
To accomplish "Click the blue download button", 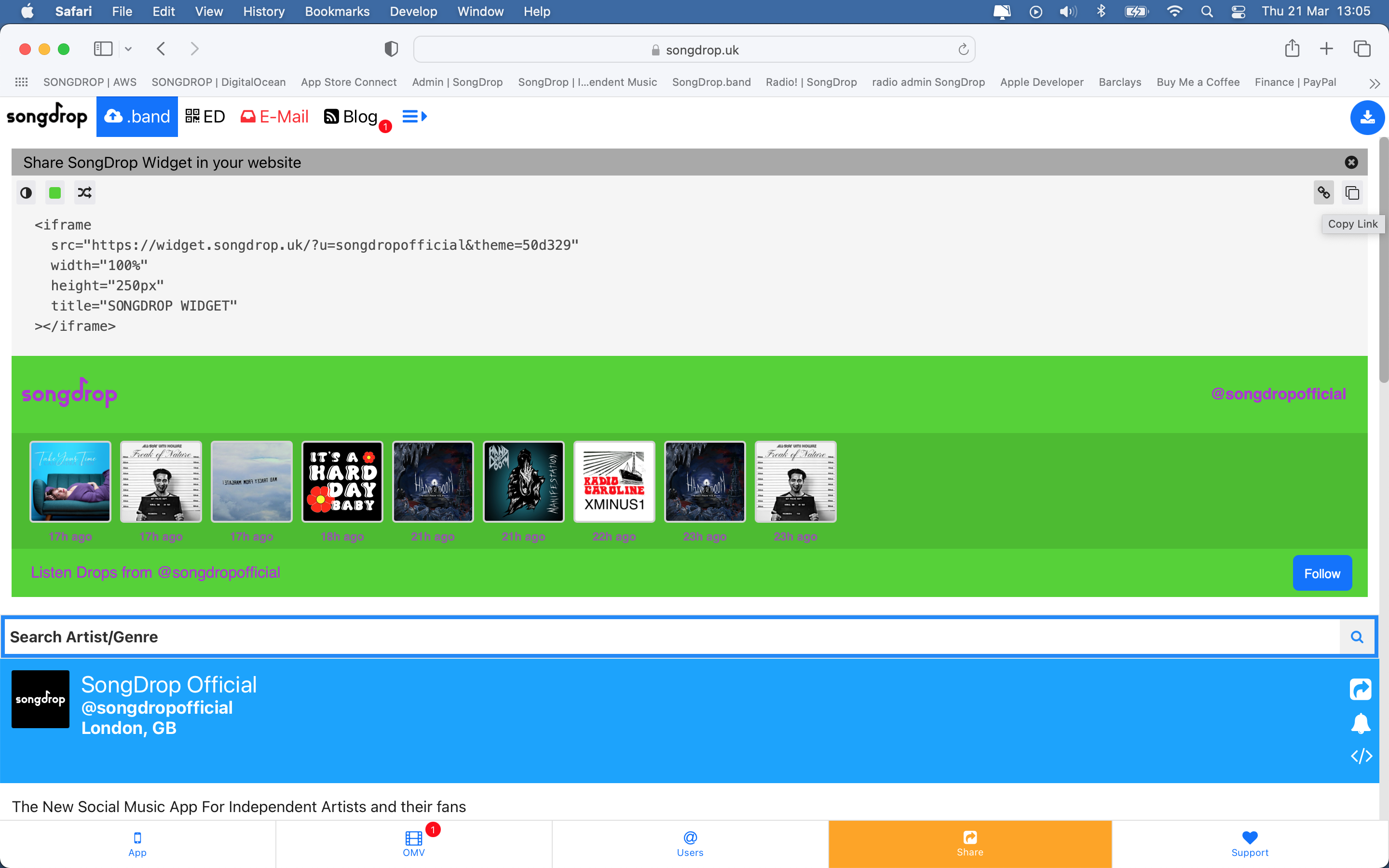I will [1367, 117].
